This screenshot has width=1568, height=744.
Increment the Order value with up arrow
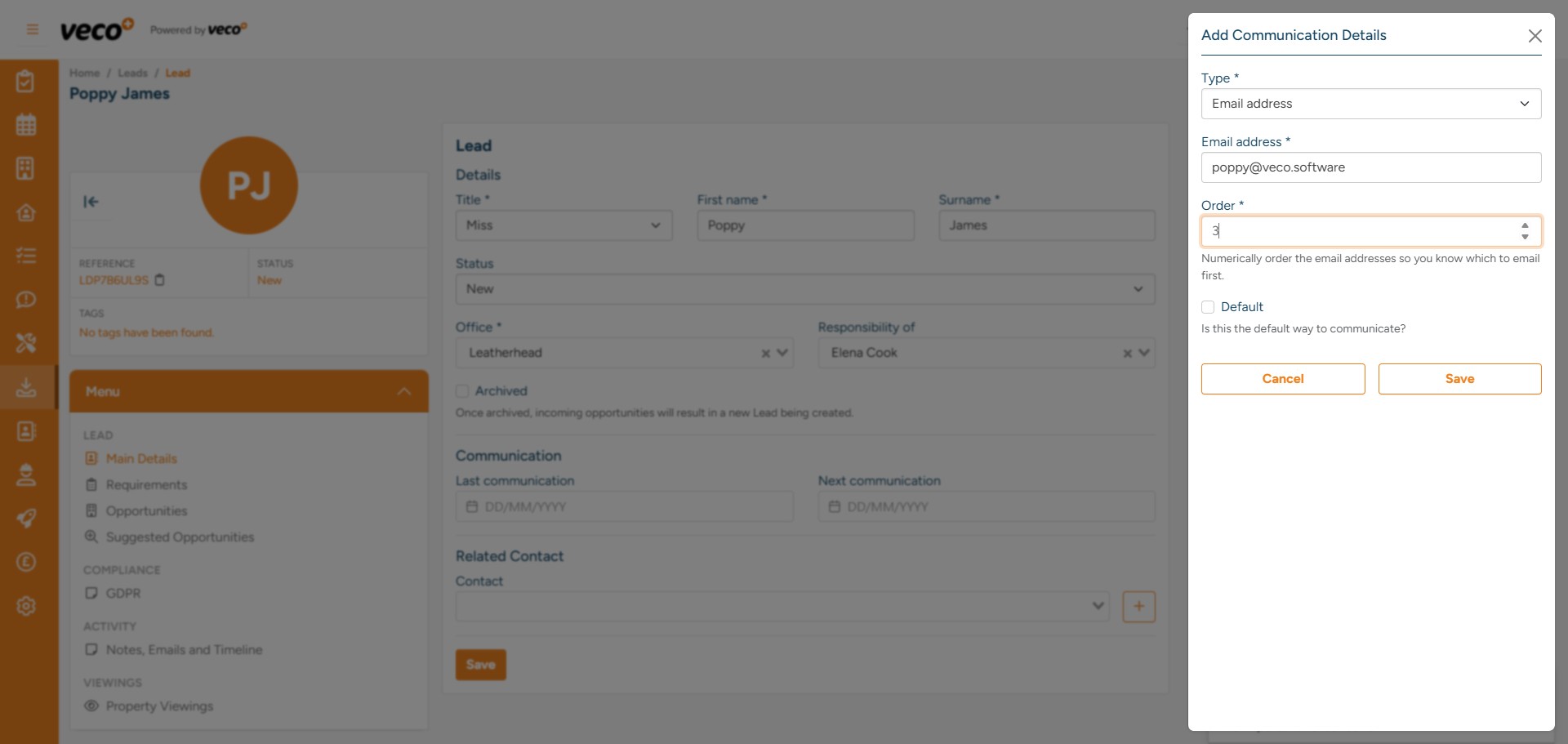(x=1525, y=226)
